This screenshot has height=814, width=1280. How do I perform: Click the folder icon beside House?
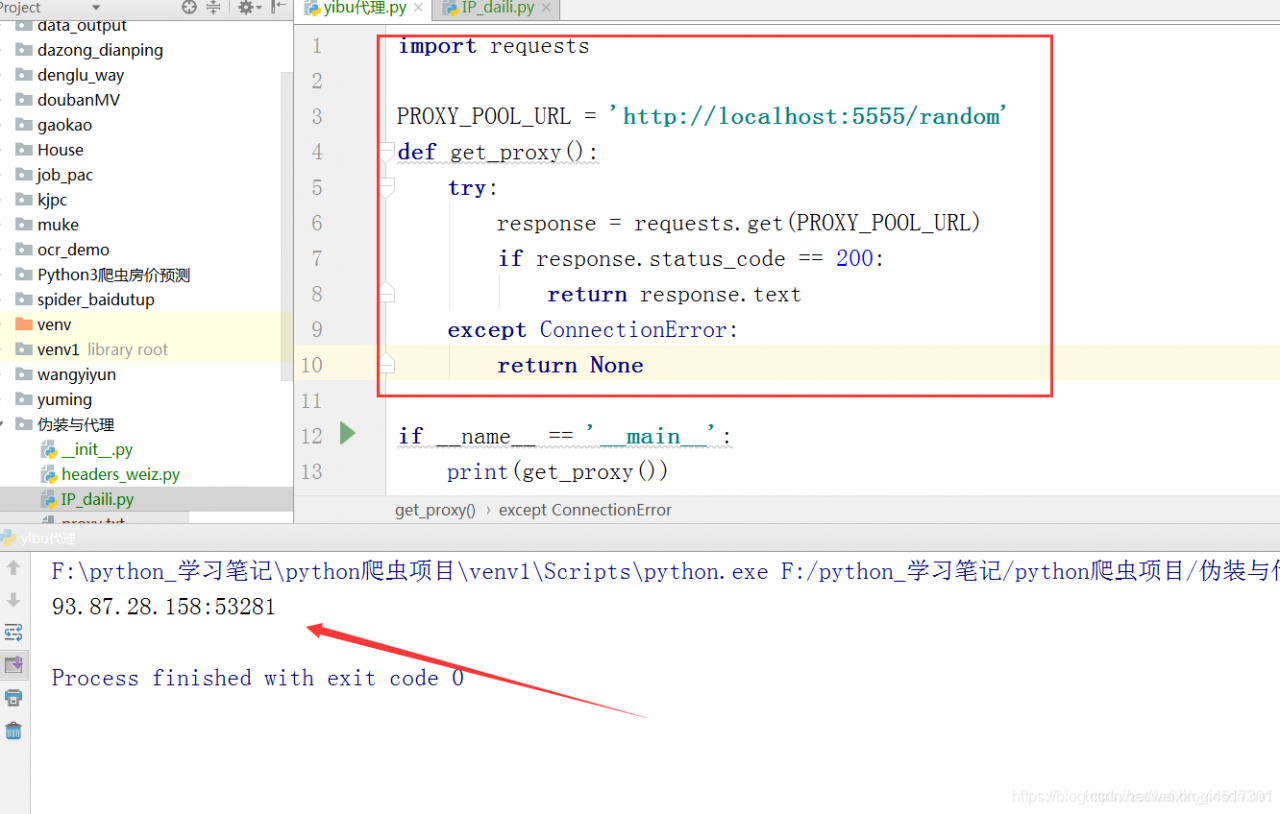click(24, 150)
